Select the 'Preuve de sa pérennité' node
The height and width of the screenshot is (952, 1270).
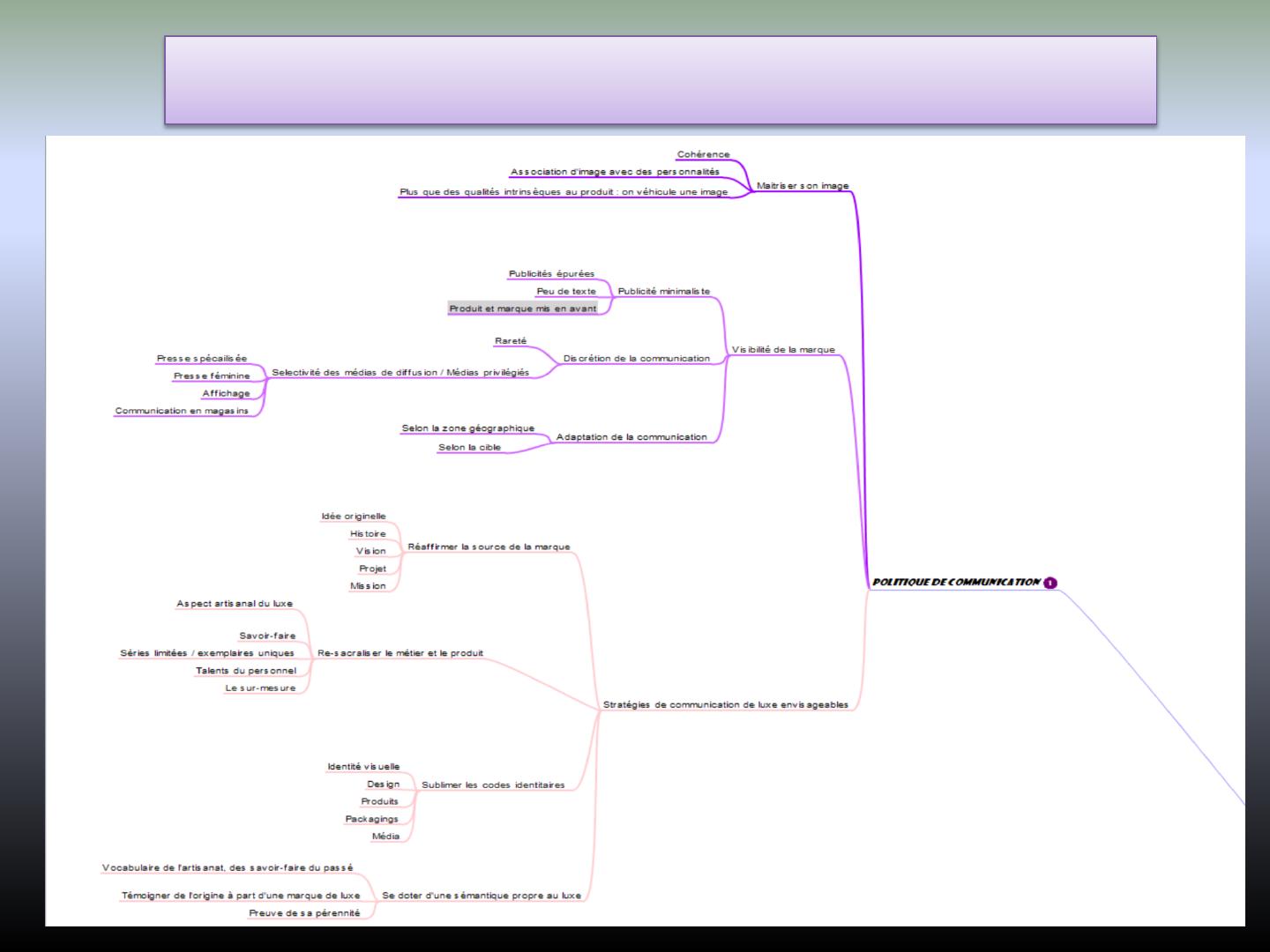(304, 913)
